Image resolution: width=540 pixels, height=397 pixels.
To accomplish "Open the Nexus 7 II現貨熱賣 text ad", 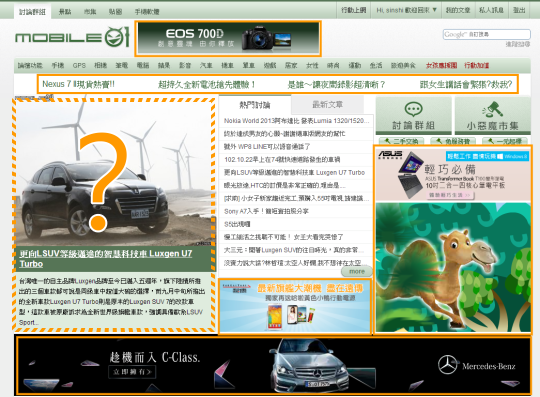I will 79,84.
